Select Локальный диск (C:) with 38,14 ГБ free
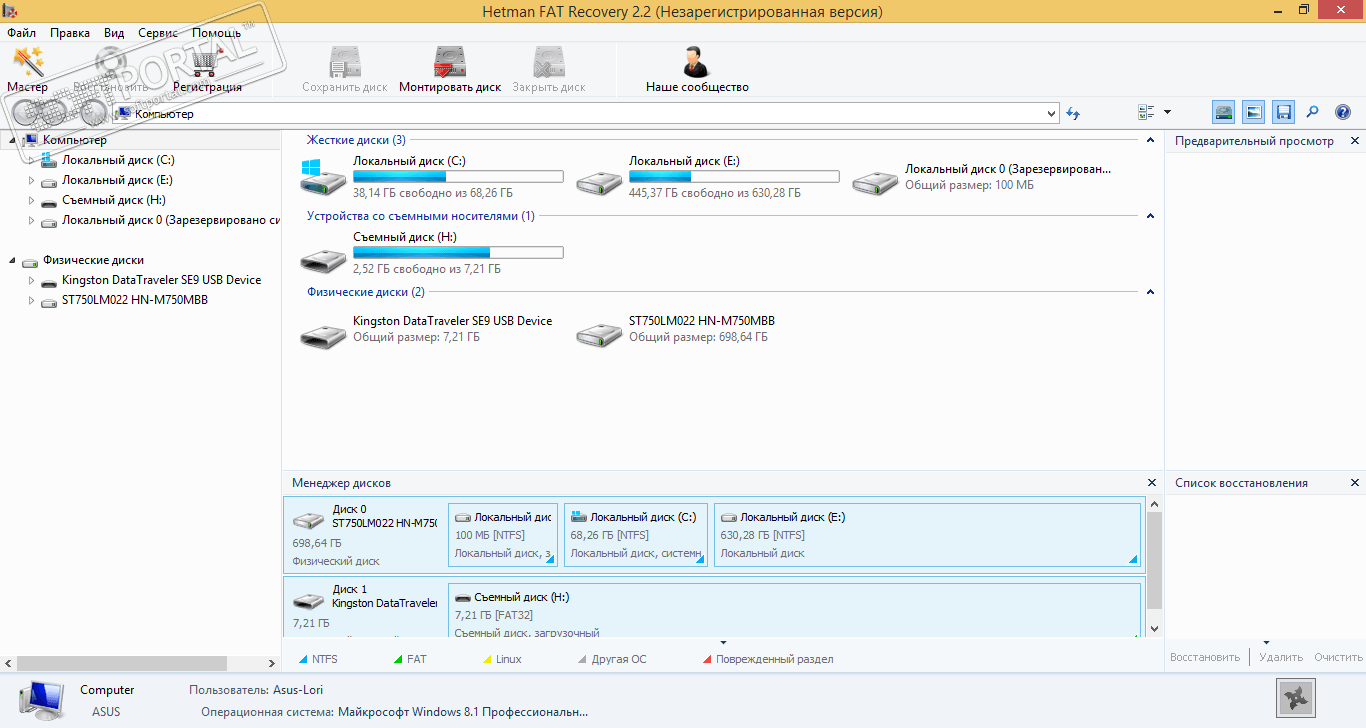Image resolution: width=1366 pixels, height=728 pixels. (x=431, y=177)
